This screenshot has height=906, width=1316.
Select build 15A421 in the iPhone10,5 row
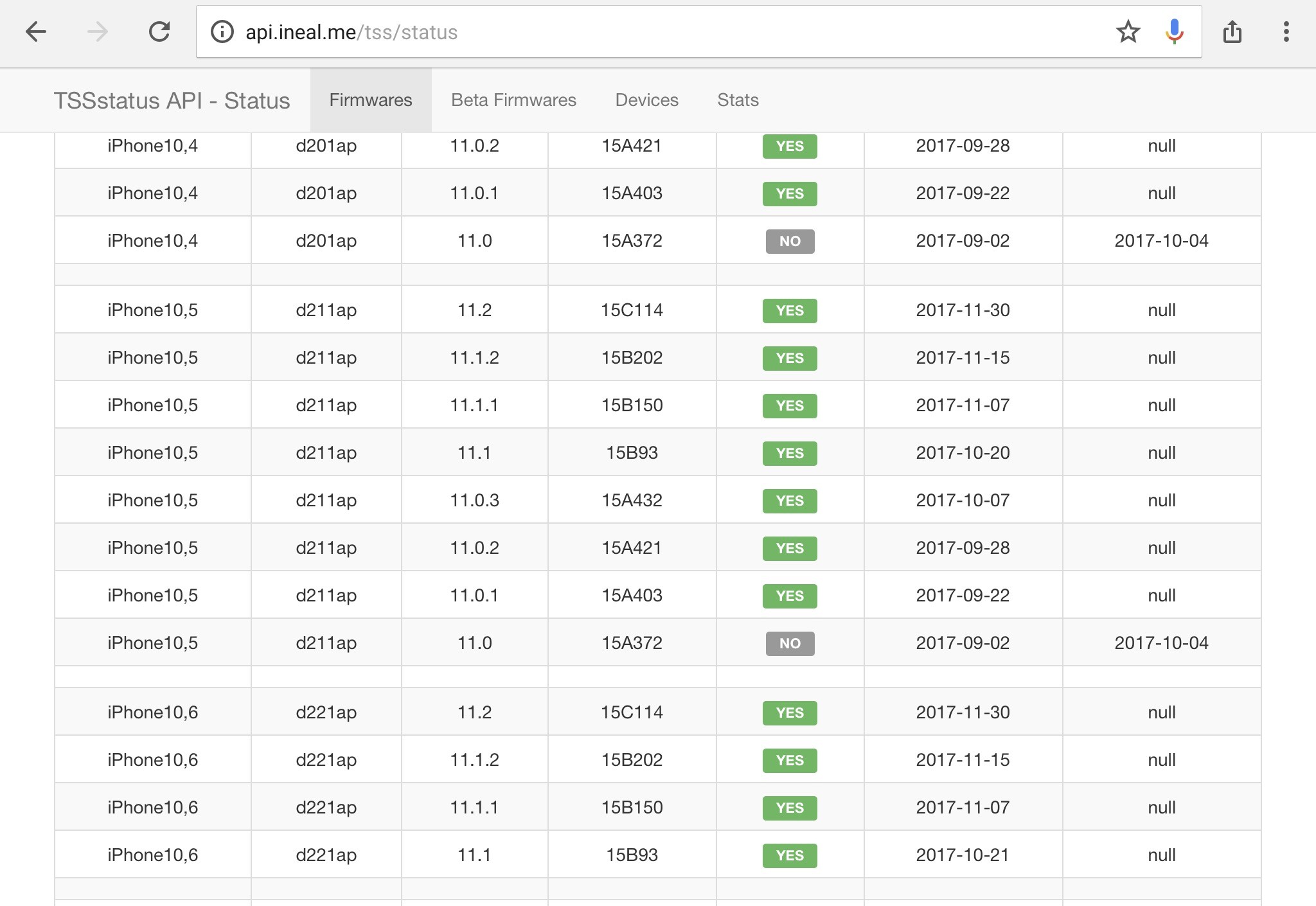tap(632, 548)
